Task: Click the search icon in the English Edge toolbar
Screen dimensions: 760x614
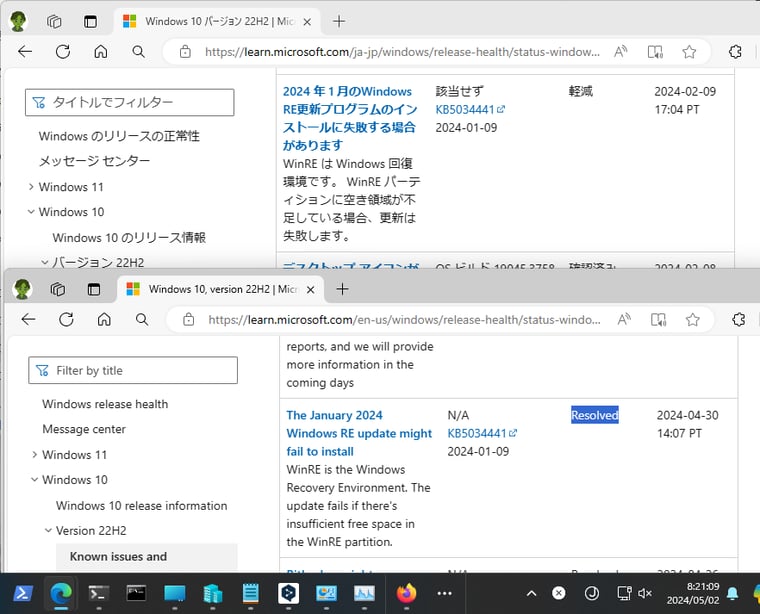Action: [x=142, y=319]
